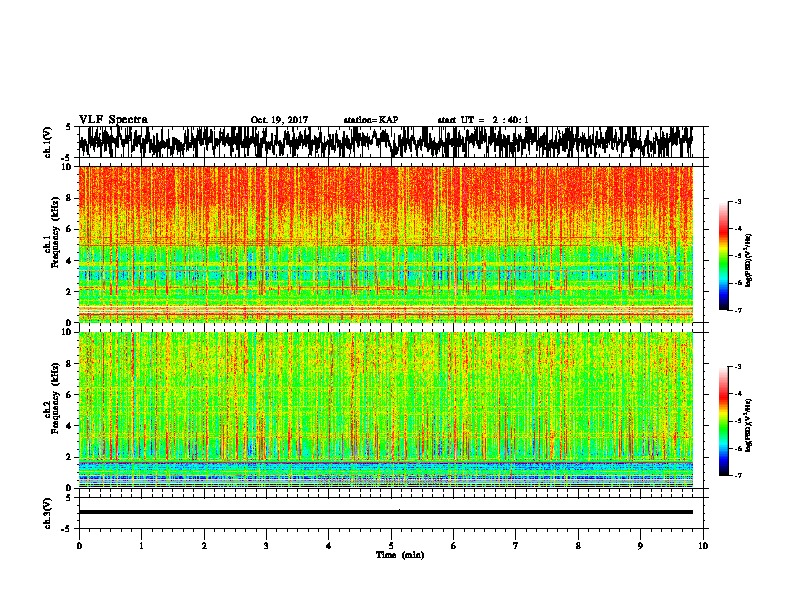Image resolution: width=792 pixels, height=612 pixels.
Task: Click the "-7" label on ch.2 color bar
Action: point(737,476)
